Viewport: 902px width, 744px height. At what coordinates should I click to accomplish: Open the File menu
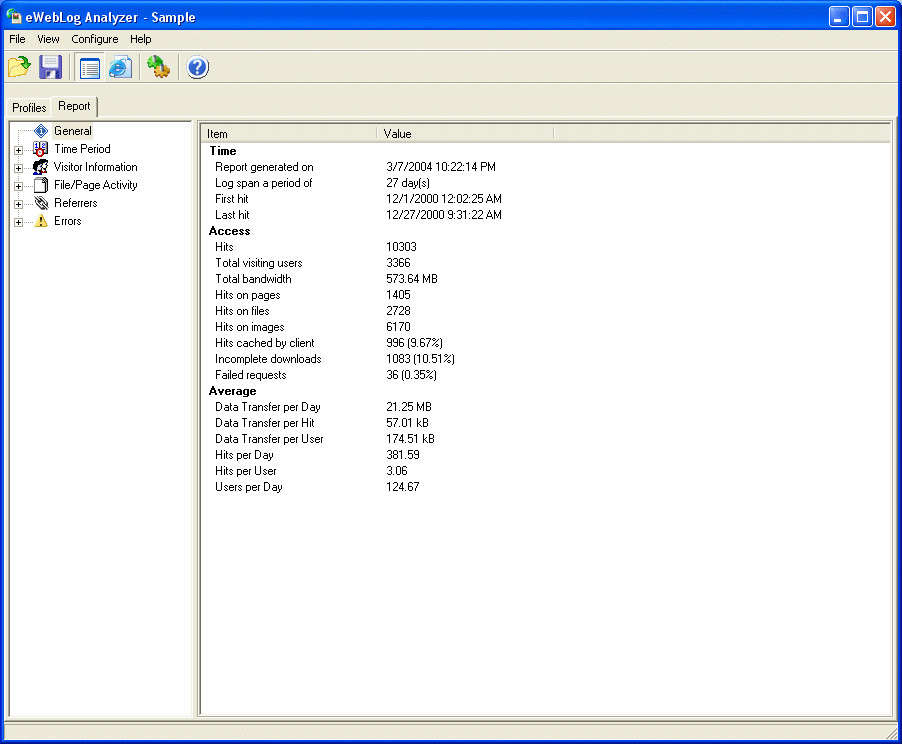[17, 39]
